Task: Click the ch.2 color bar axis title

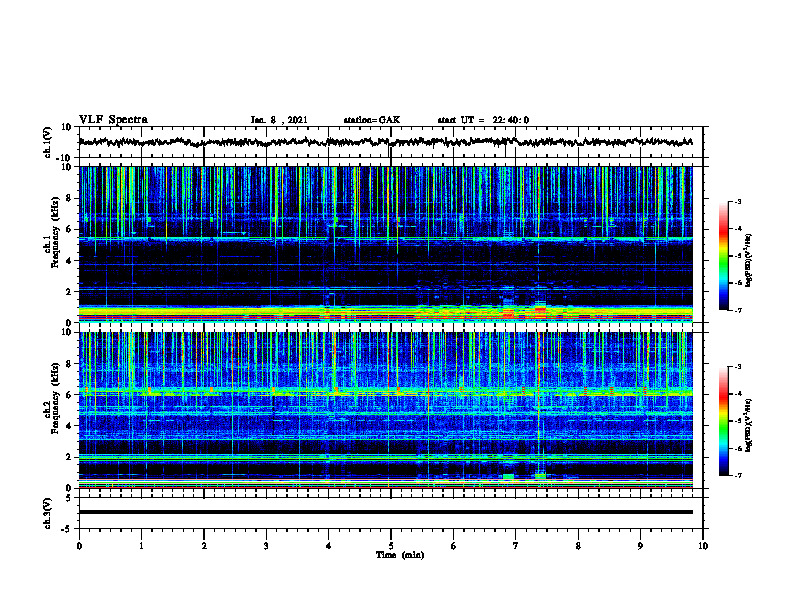Action: [x=749, y=425]
